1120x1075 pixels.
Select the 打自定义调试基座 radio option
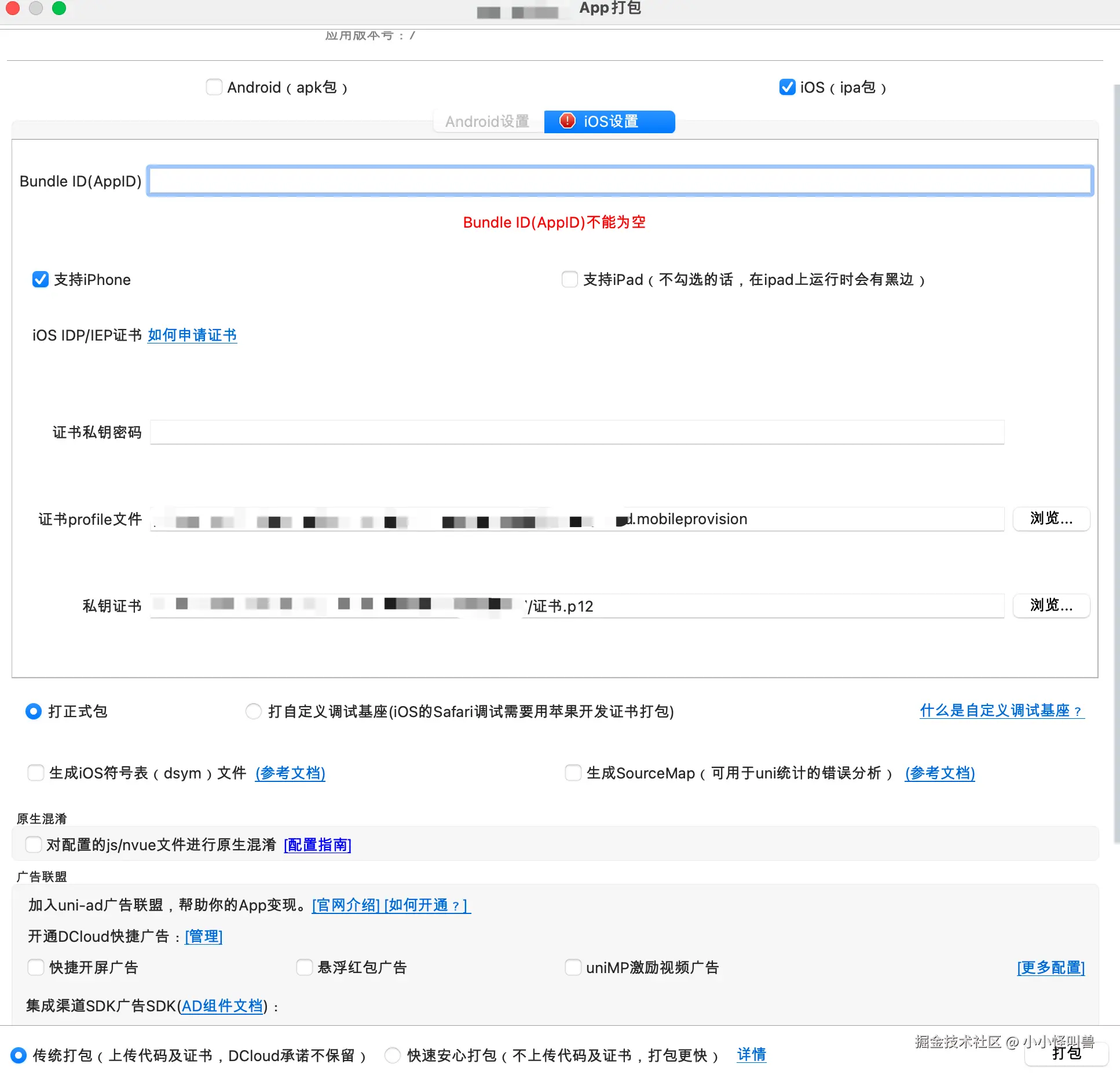tap(254, 711)
